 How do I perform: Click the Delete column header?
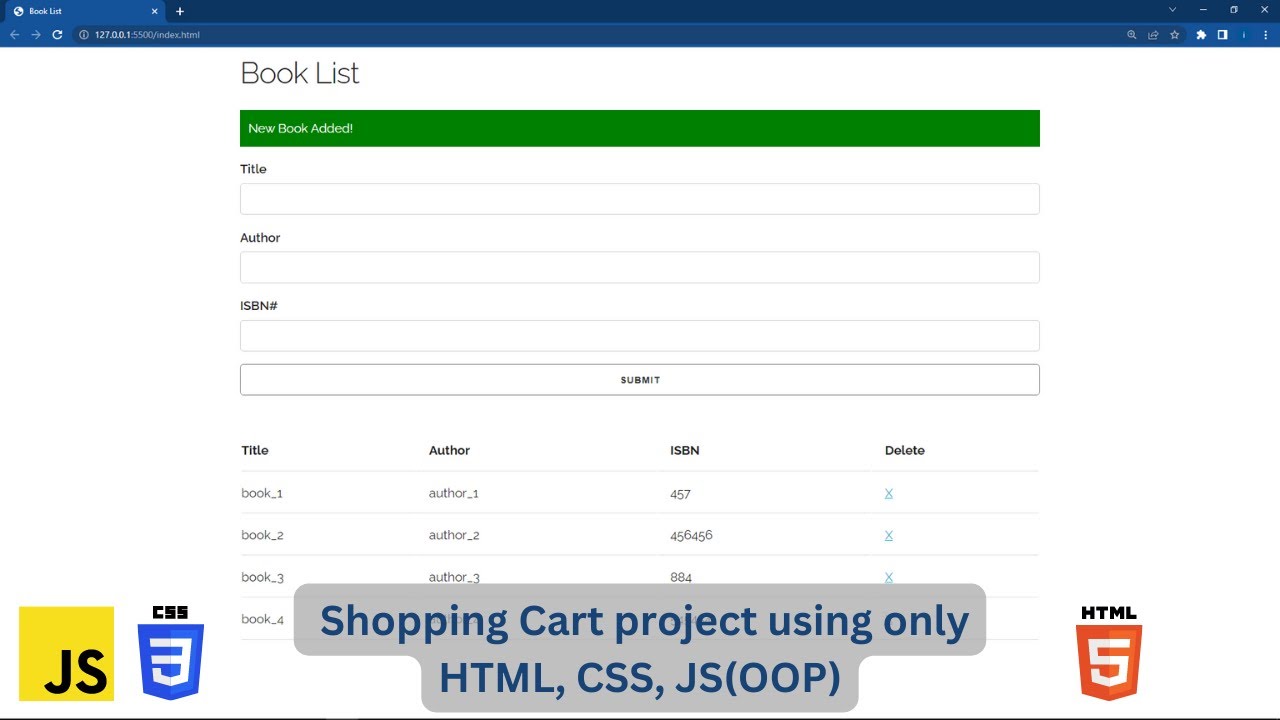coord(905,450)
